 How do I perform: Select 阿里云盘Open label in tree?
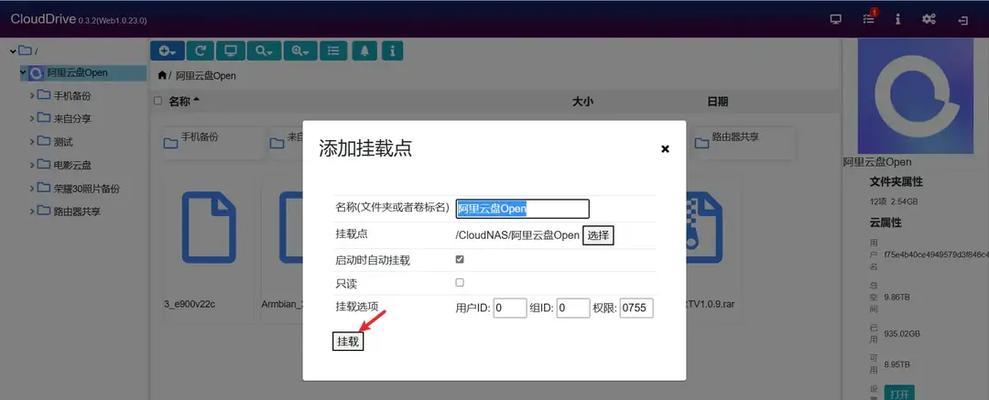pos(78,73)
